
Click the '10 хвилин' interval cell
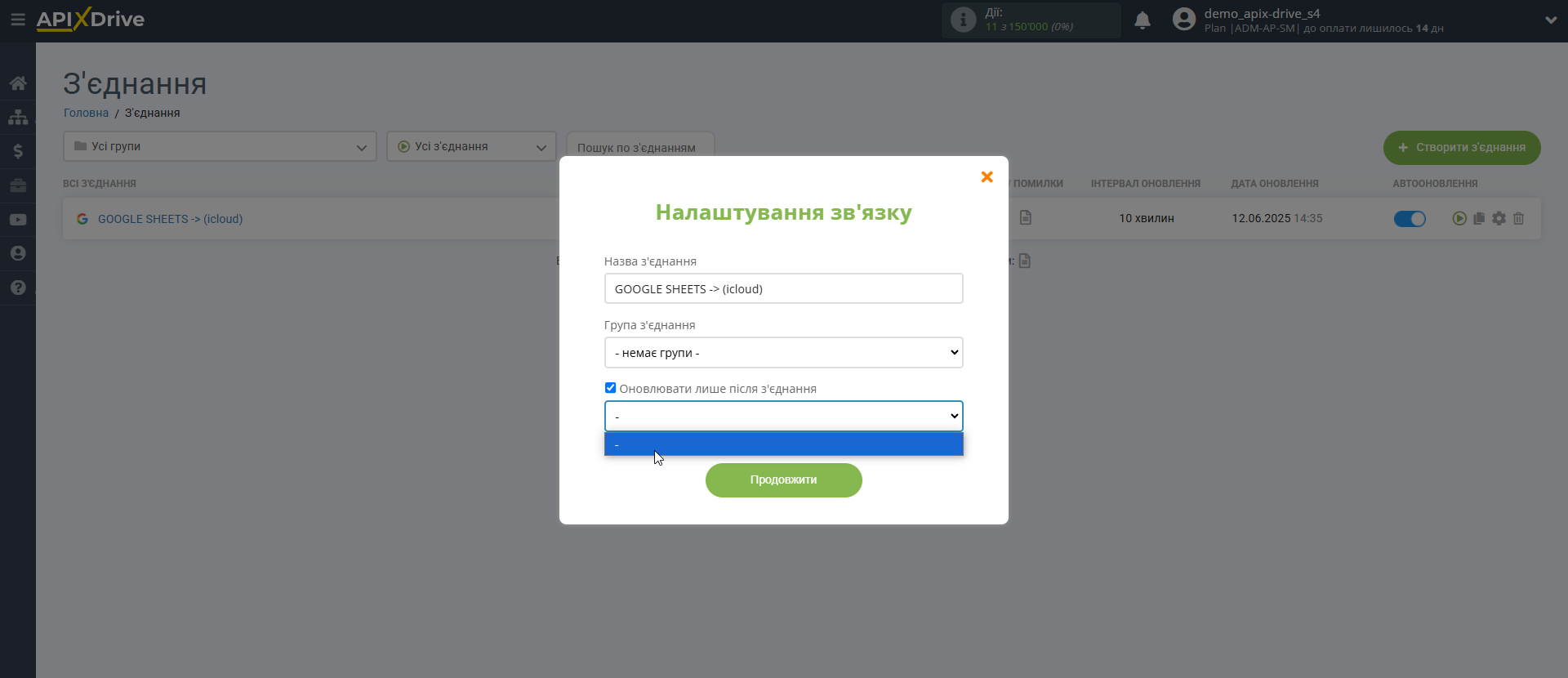point(1147,218)
